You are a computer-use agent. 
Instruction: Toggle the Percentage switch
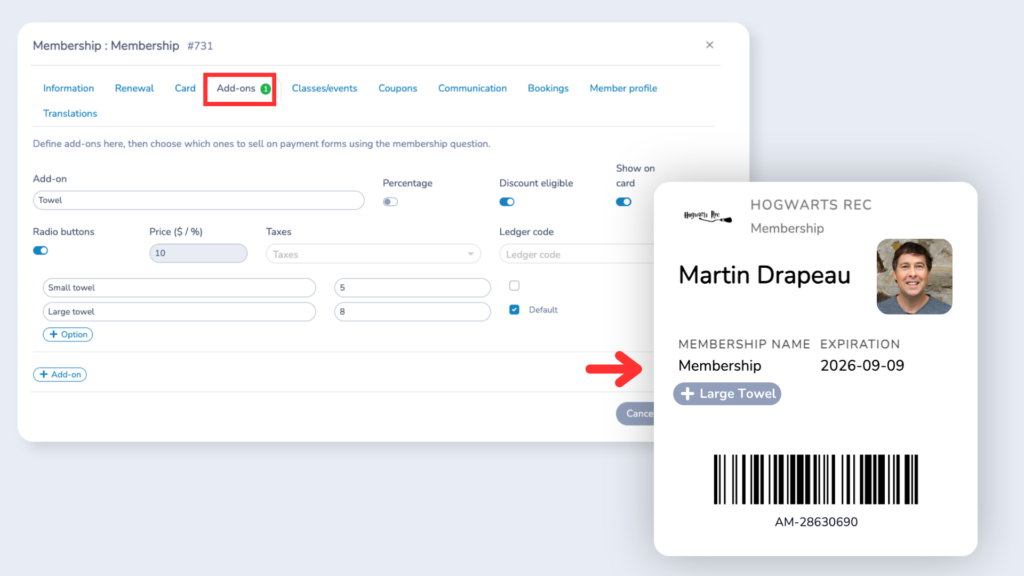point(390,202)
